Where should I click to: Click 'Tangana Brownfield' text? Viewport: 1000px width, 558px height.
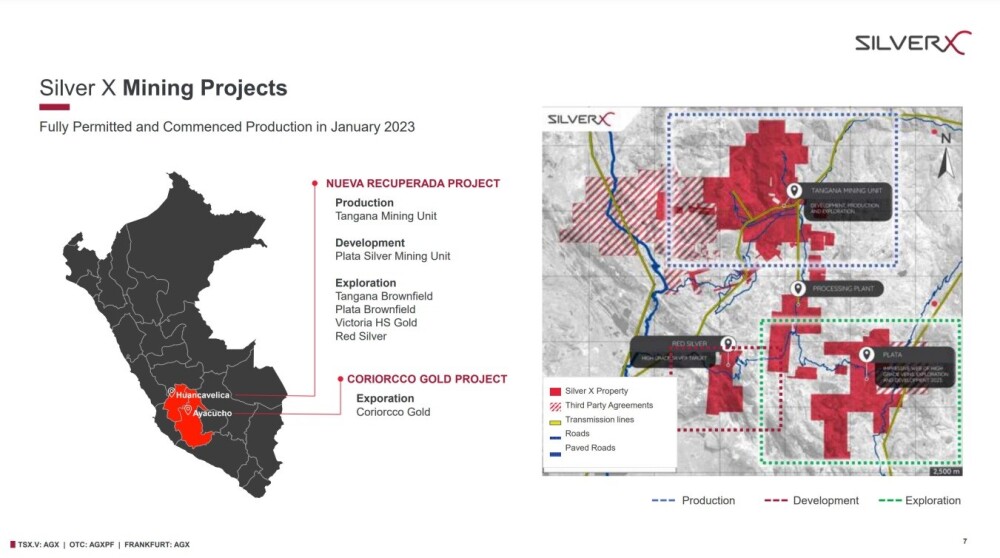pos(384,297)
